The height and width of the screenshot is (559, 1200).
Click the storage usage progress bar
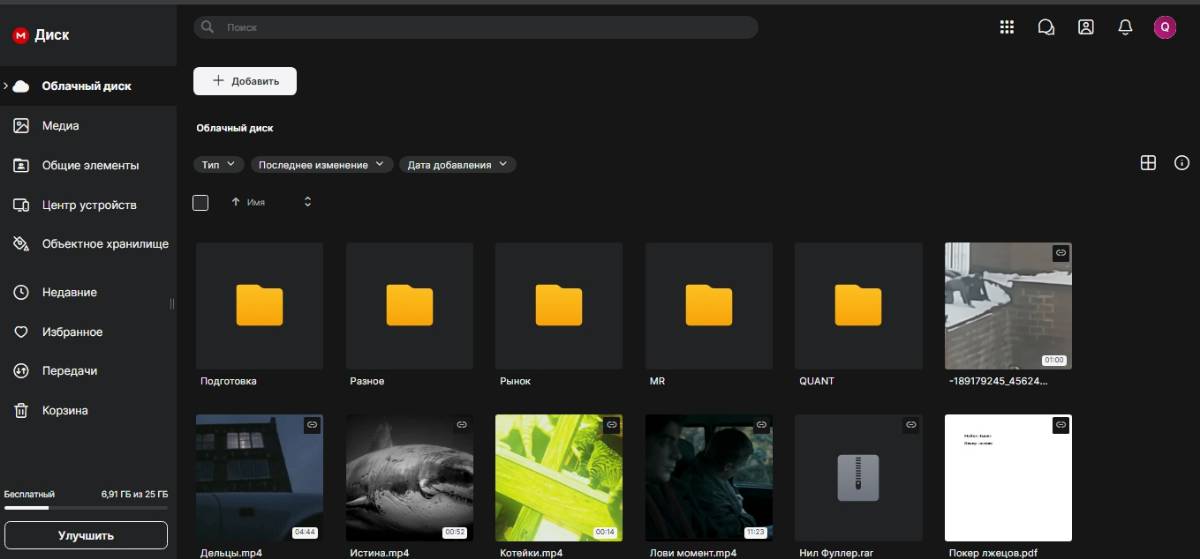(x=86, y=508)
